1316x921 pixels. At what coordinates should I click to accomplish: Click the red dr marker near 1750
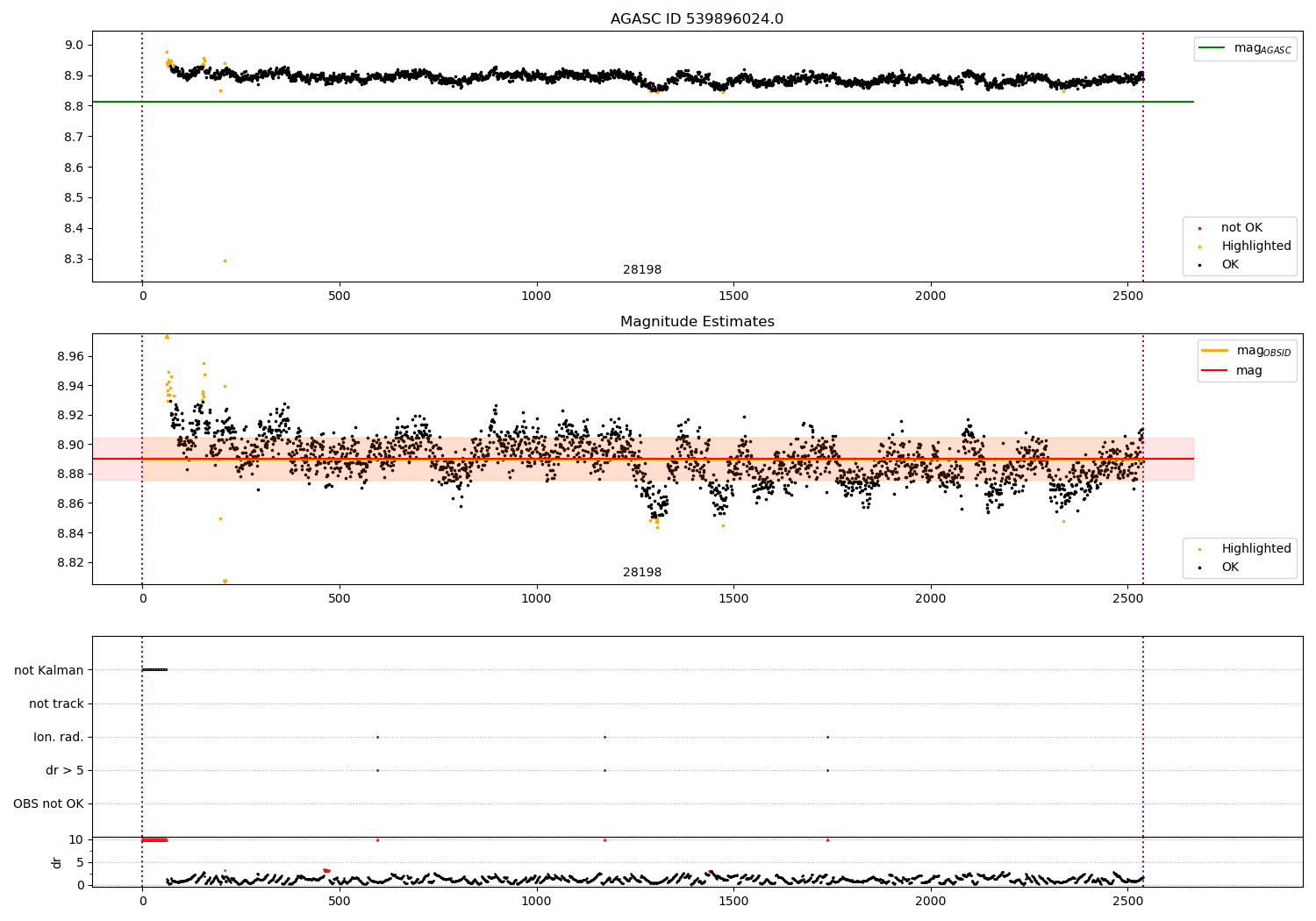pos(827,839)
